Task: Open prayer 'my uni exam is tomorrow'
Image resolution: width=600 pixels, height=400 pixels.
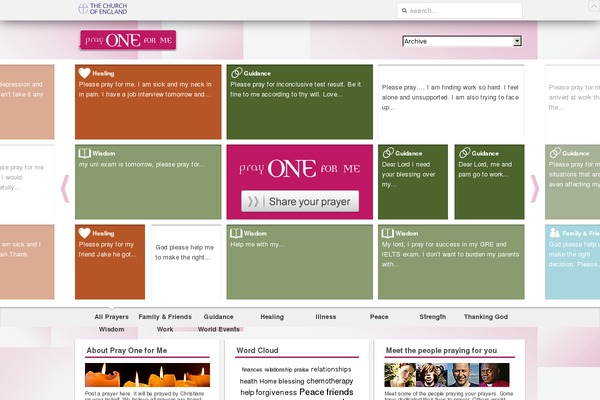Action: coord(148,182)
